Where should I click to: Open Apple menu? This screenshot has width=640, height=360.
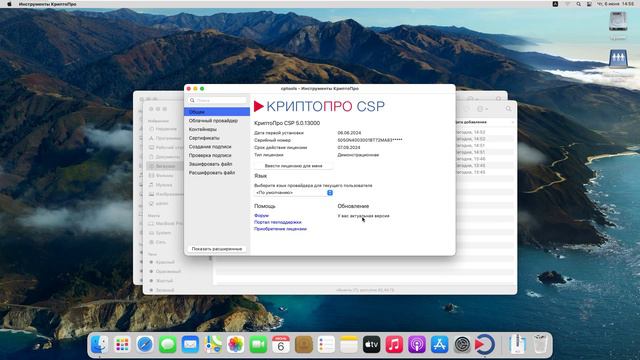[x=9, y=4]
